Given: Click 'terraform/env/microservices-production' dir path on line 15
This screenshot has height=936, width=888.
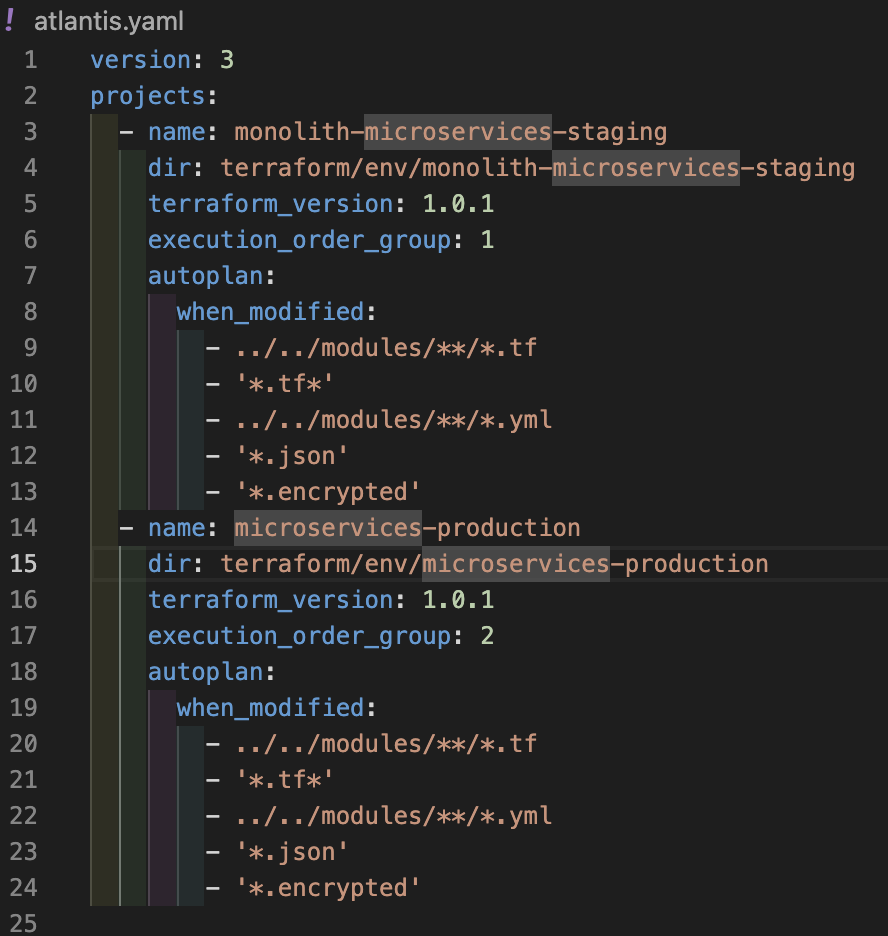Looking at the screenshot, I should pyautogui.click(x=495, y=564).
